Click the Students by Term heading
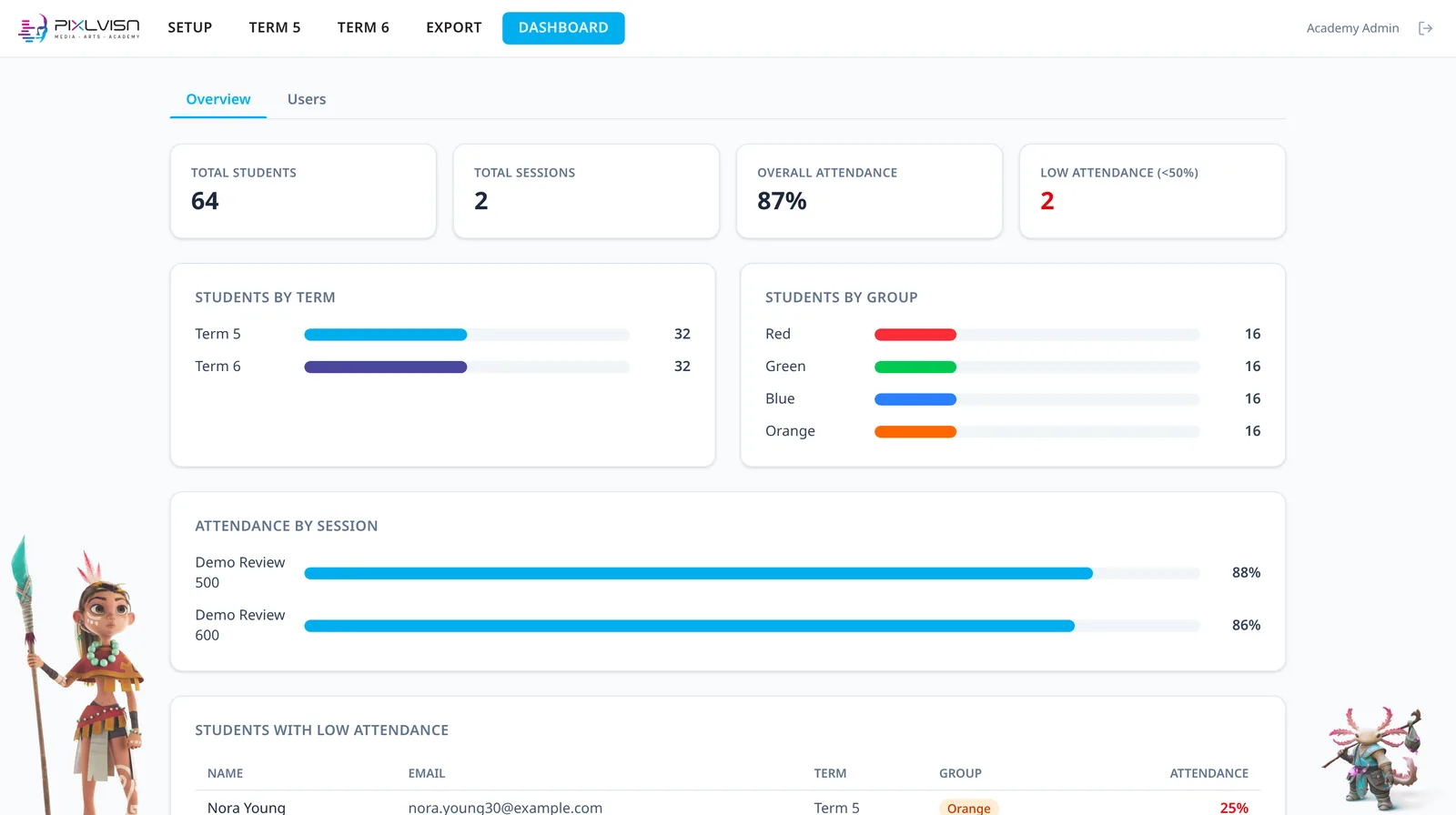Viewport: 1456px width, 815px height. coord(265,297)
